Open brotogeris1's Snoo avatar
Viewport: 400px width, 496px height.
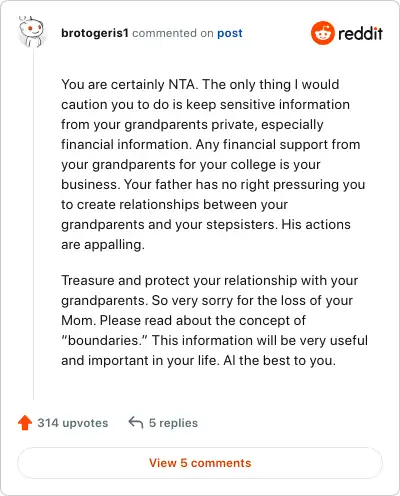(x=31, y=32)
